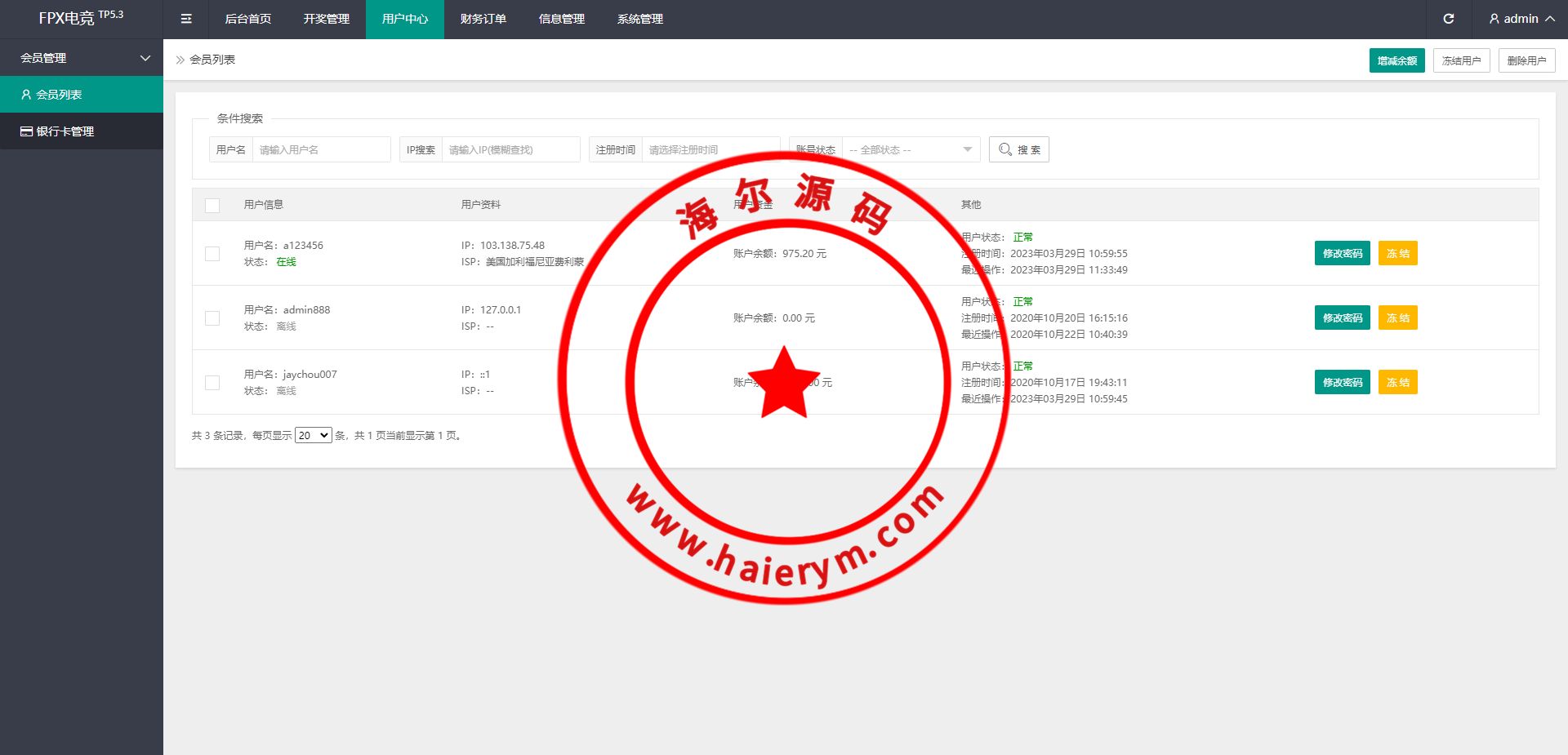Screen dimensions: 1568x755
Task: Click the breadcrumb double-arrow icon
Action: (x=180, y=60)
